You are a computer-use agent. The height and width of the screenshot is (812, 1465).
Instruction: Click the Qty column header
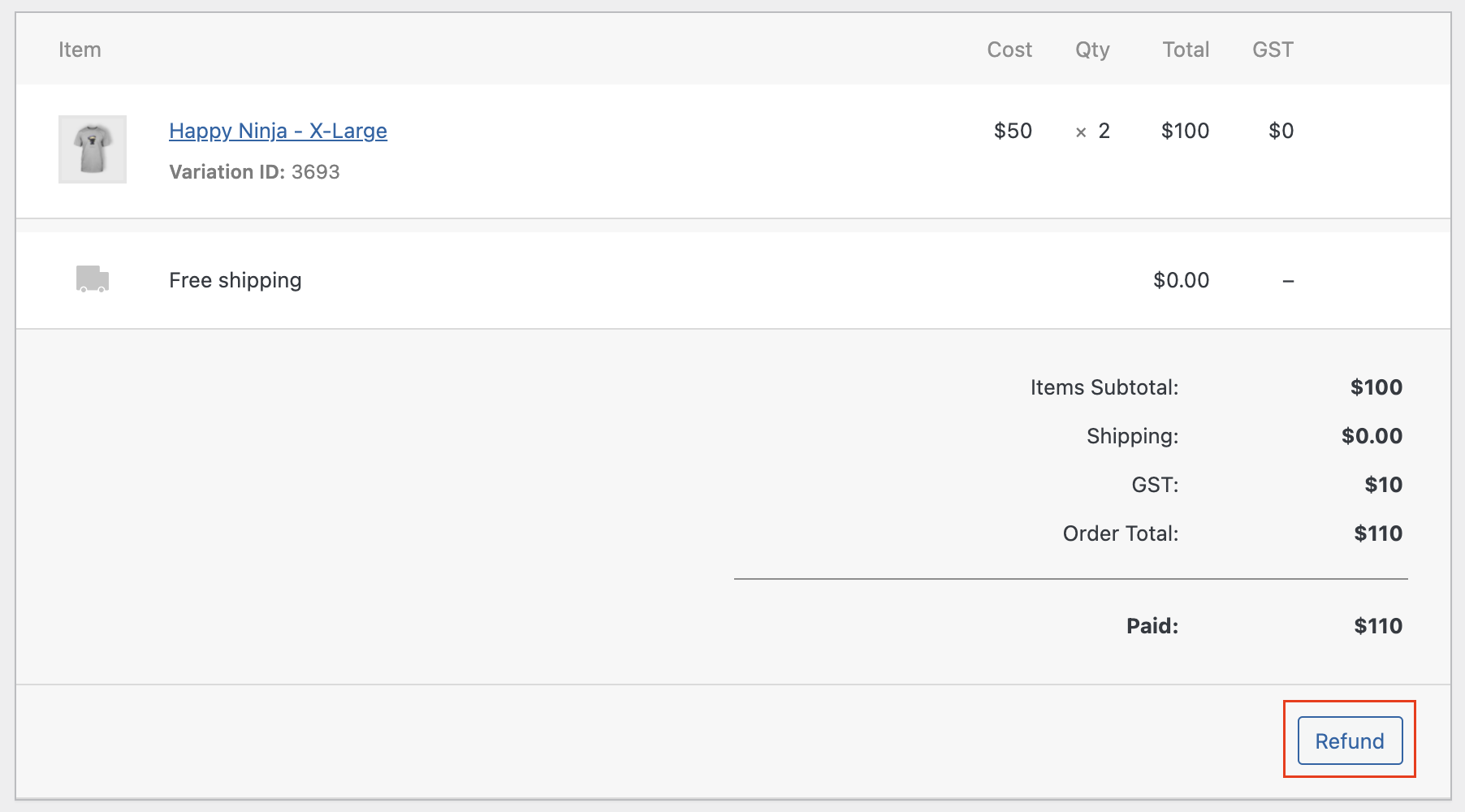coord(1092,50)
